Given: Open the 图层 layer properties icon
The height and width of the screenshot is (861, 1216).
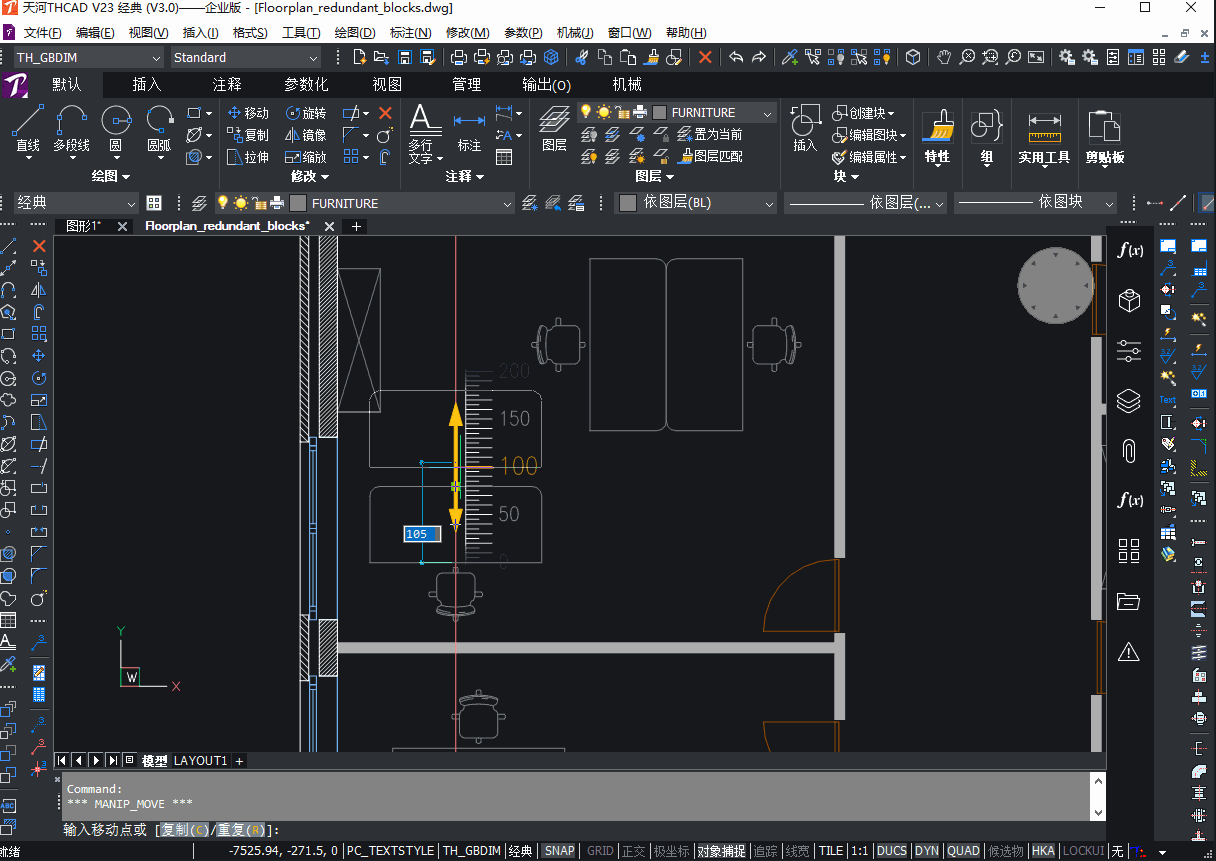Looking at the screenshot, I should pos(554,130).
